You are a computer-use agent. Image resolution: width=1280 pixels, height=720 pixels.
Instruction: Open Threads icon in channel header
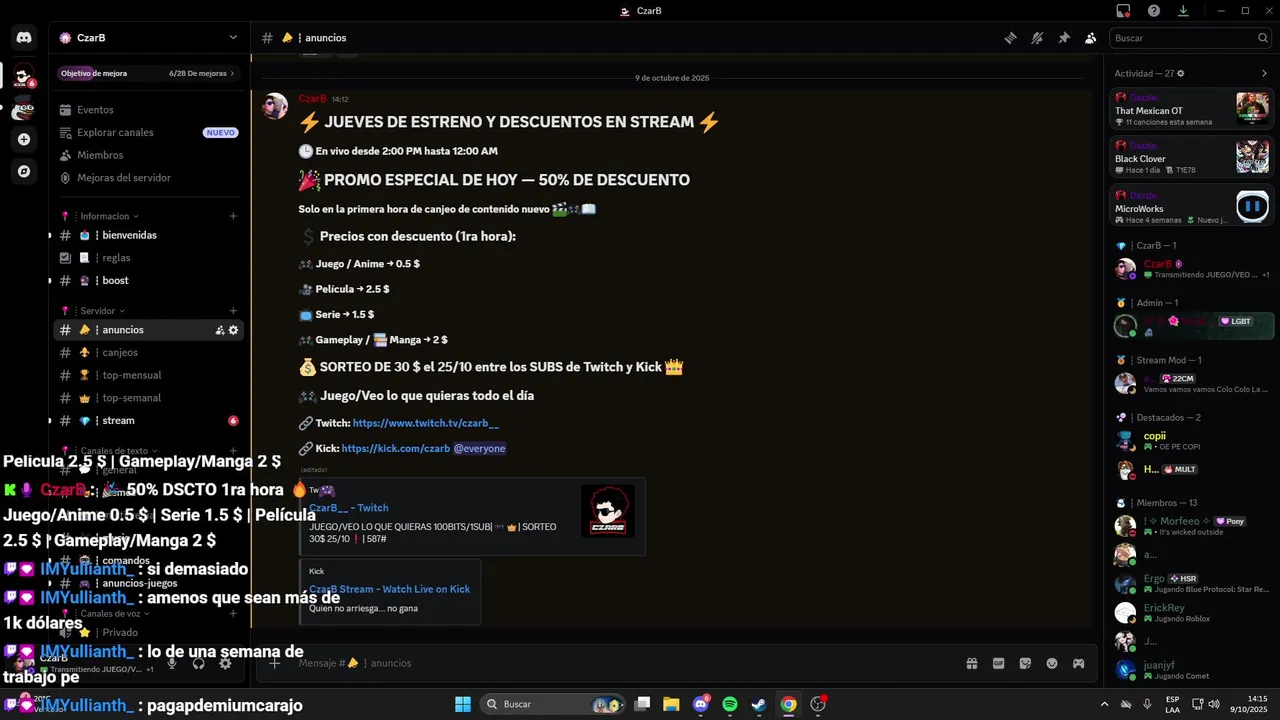(1011, 38)
